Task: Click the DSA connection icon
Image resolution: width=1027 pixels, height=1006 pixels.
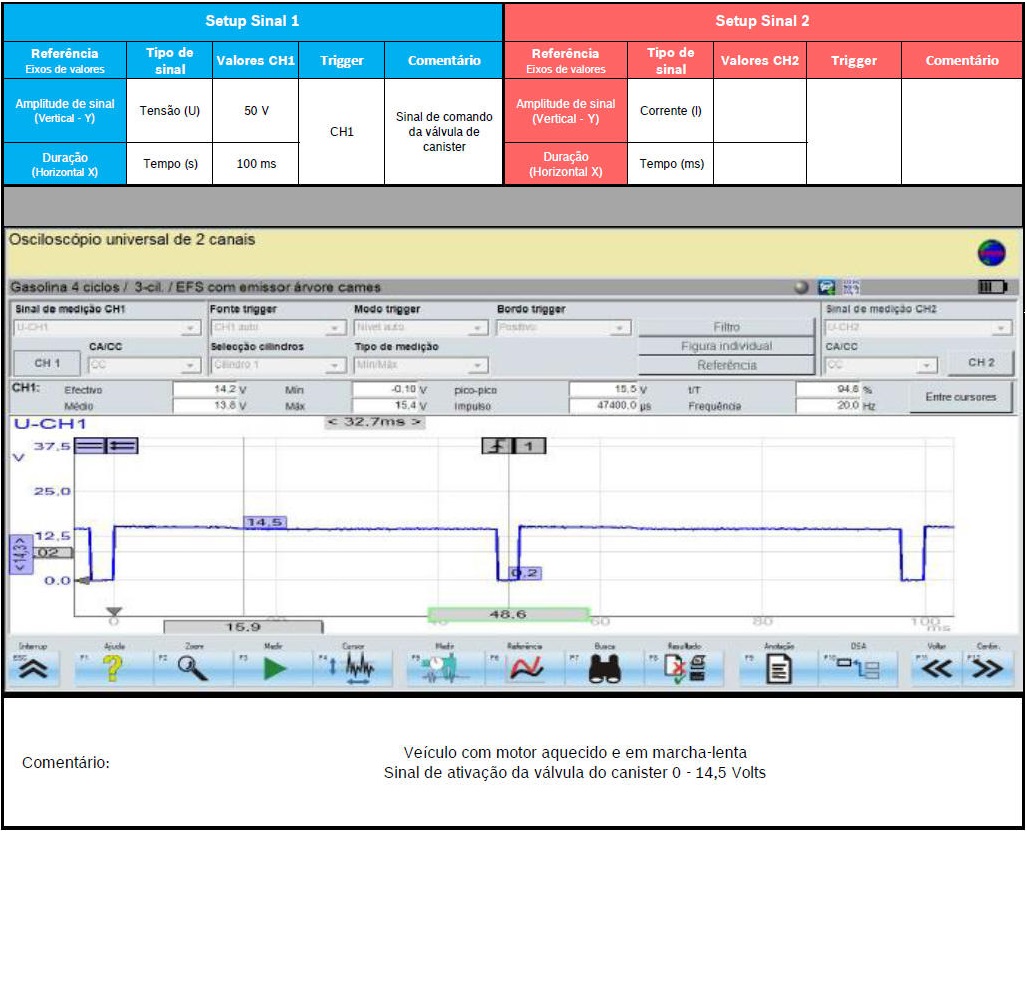Action: tap(859, 669)
